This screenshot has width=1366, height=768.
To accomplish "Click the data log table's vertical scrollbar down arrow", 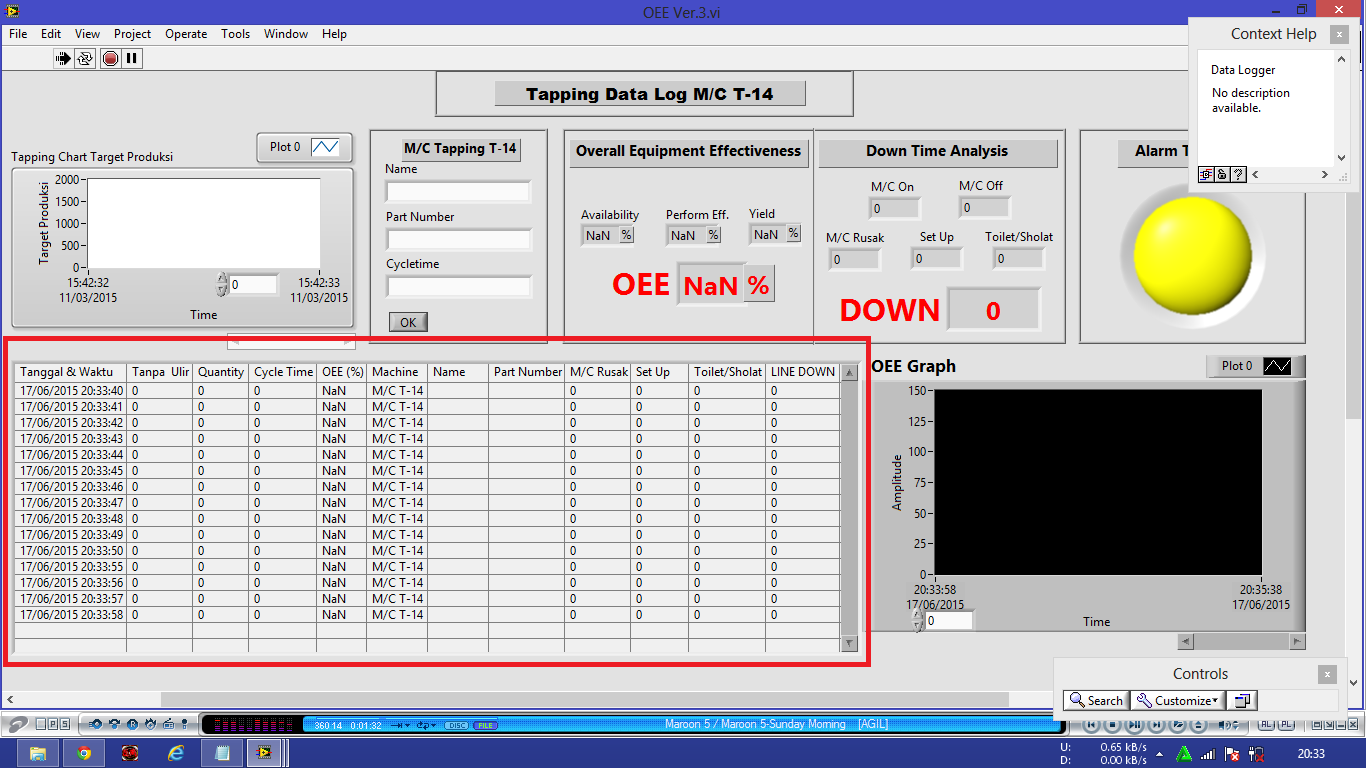I will (x=850, y=644).
